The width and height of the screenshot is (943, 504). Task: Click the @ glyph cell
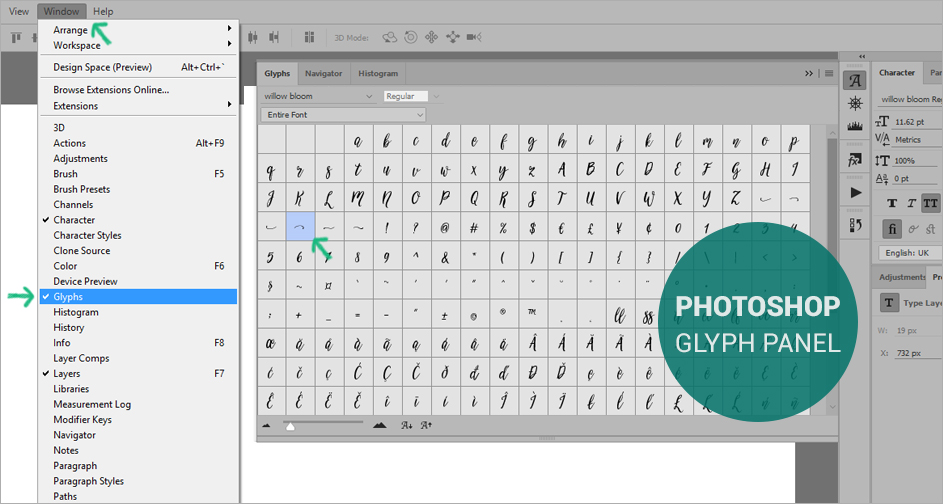click(445, 227)
